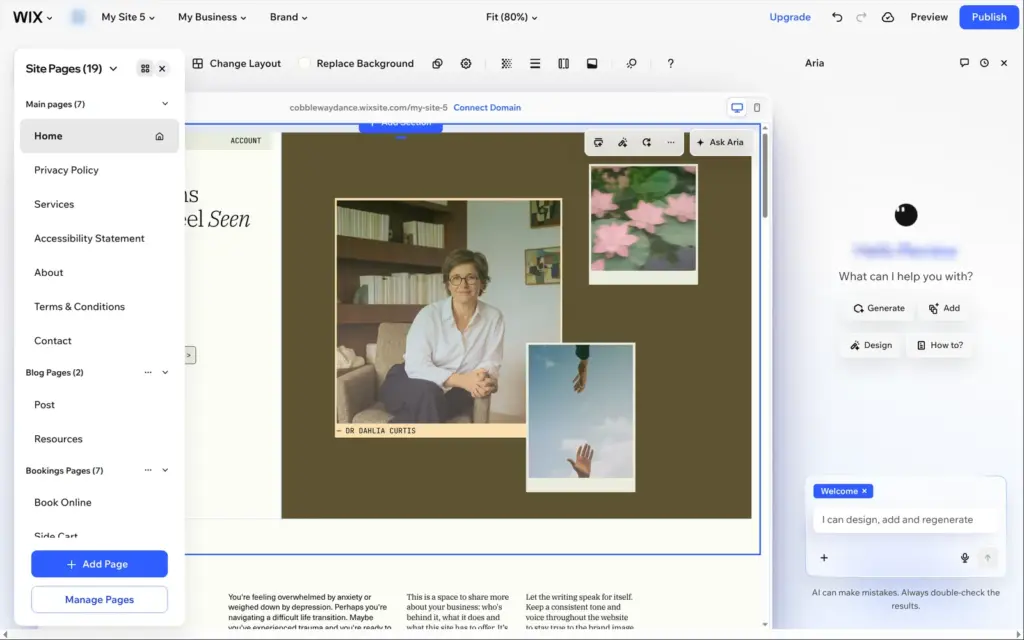Open the Fit (80%) zoom dropdown
Screen dimensions: 1024x640
511,17
